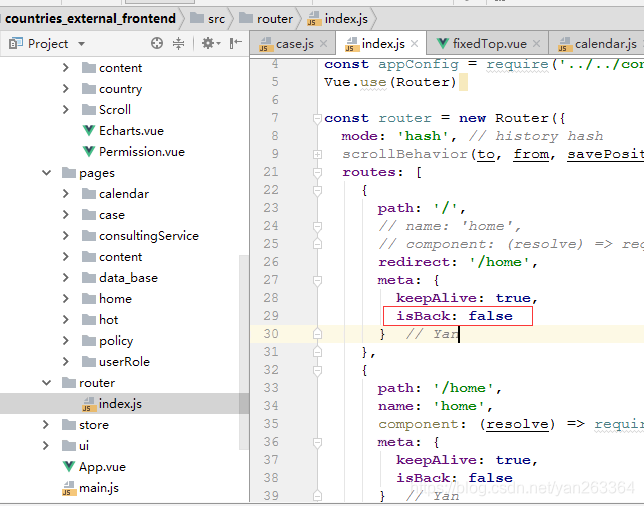Close the case.js tab
The height and width of the screenshot is (506, 644).
coord(324,44)
